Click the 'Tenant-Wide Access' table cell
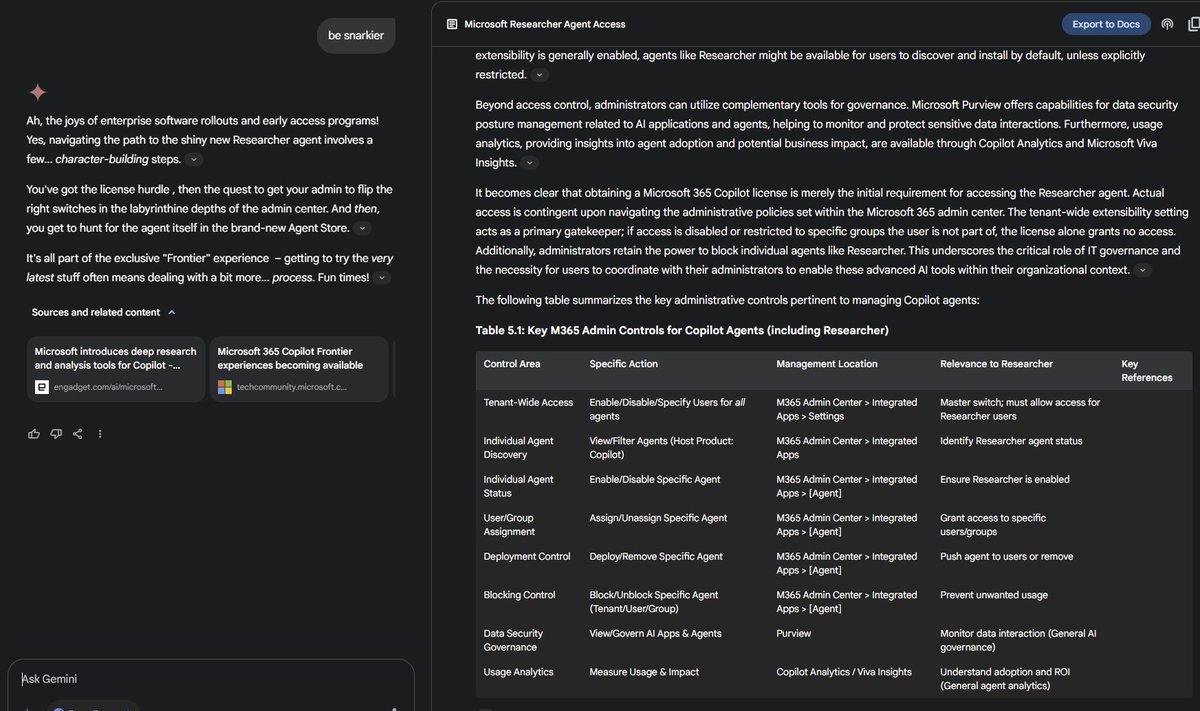Image resolution: width=1200 pixels, height=711 pixels. click(x=528, y=402)
